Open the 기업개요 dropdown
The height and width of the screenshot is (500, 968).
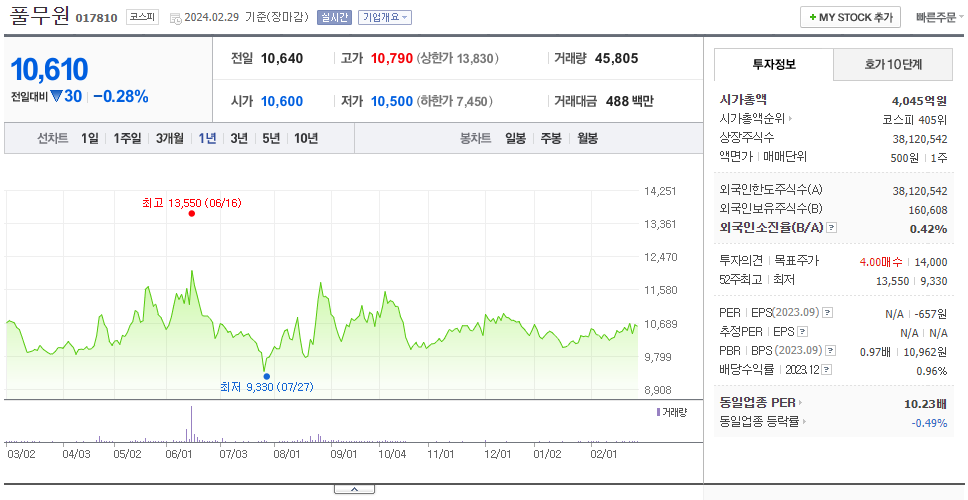385,17
